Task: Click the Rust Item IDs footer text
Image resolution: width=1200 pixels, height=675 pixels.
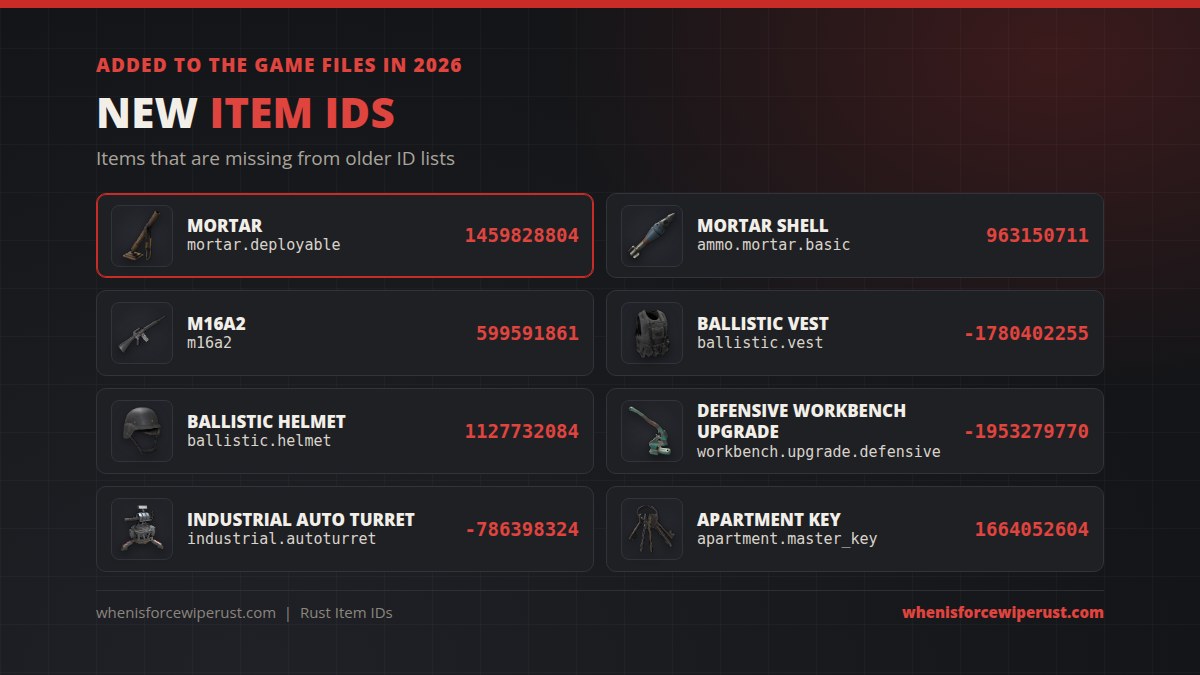Action: click(x=346, y=613)
